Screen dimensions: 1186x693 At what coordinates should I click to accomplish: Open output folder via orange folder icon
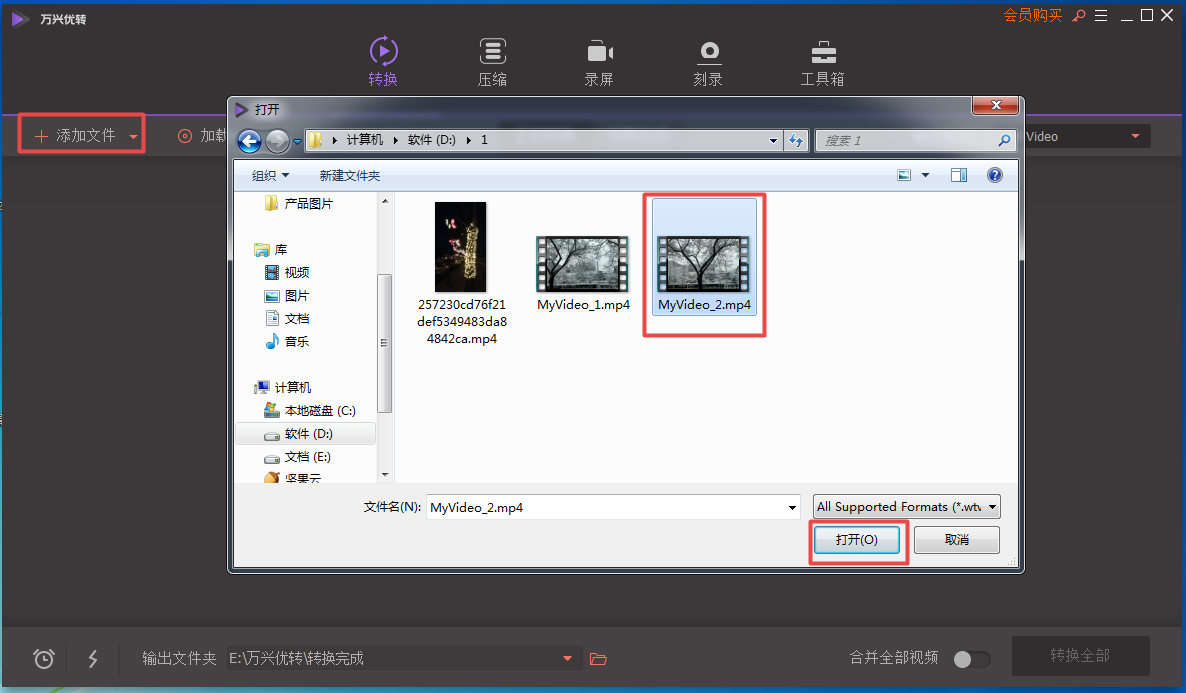click(598, 658)
